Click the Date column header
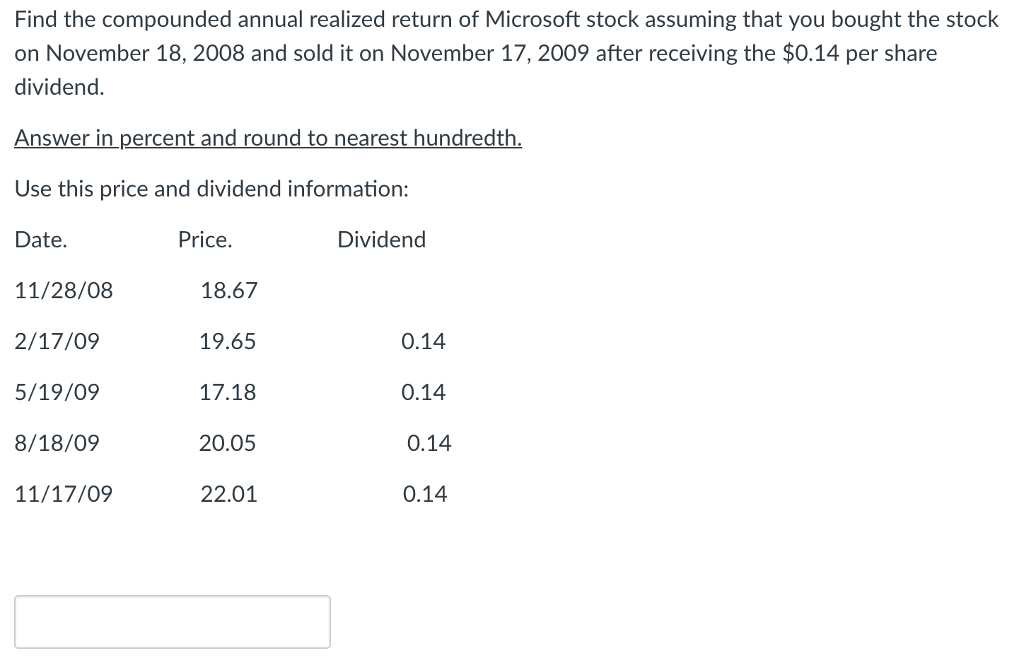The image size is (1024, 670). 40,240
